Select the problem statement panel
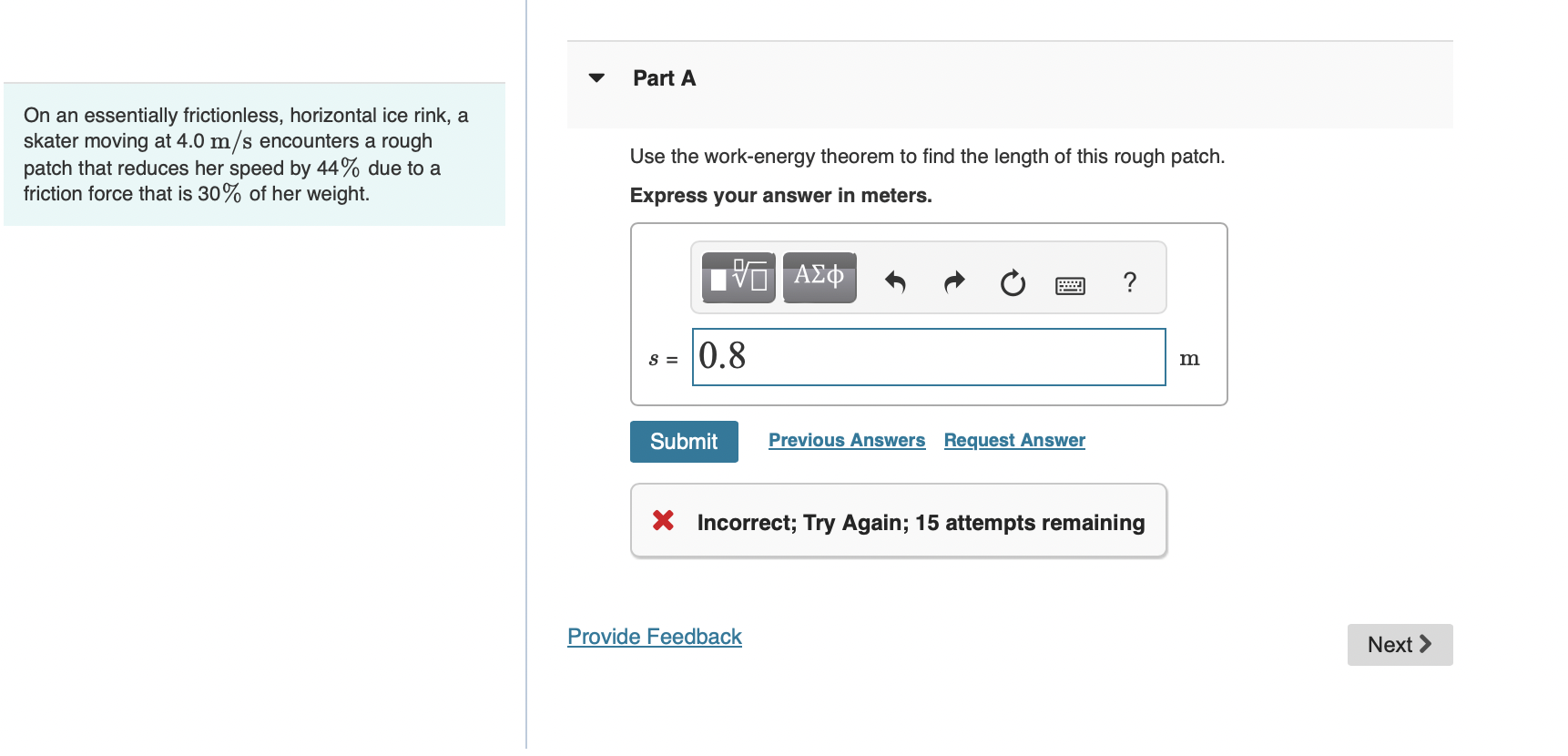Viewport: 1568px width, 756px height. [254, 155]
